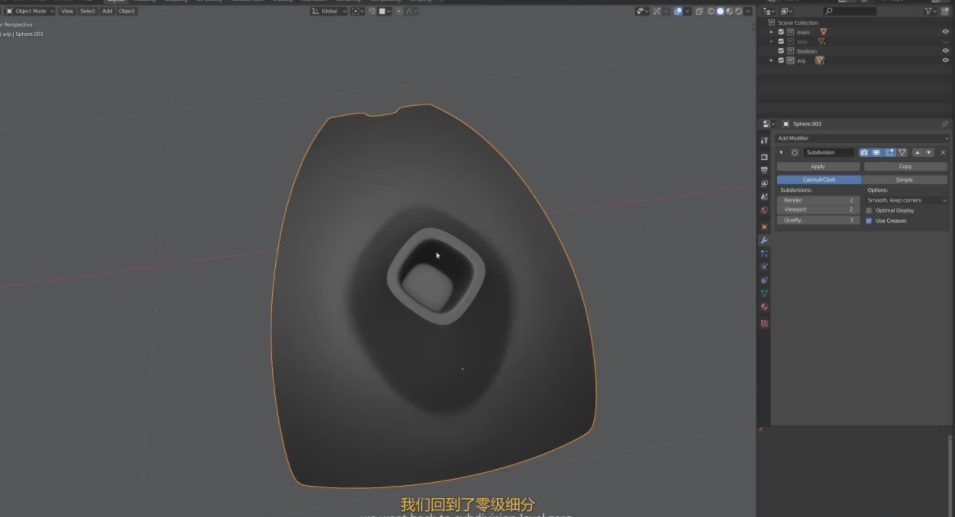This screenshot has height=517, width=955.
Task: Switch subdivision type to Simple
Action: pyautogui.click(x=904, y=180)
